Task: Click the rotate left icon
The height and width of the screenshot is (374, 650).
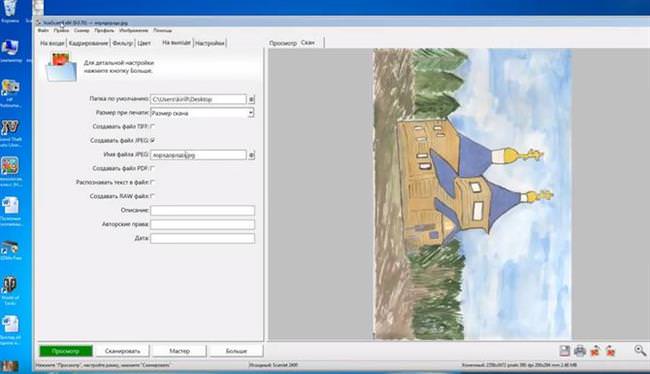Action: point(595,351)
